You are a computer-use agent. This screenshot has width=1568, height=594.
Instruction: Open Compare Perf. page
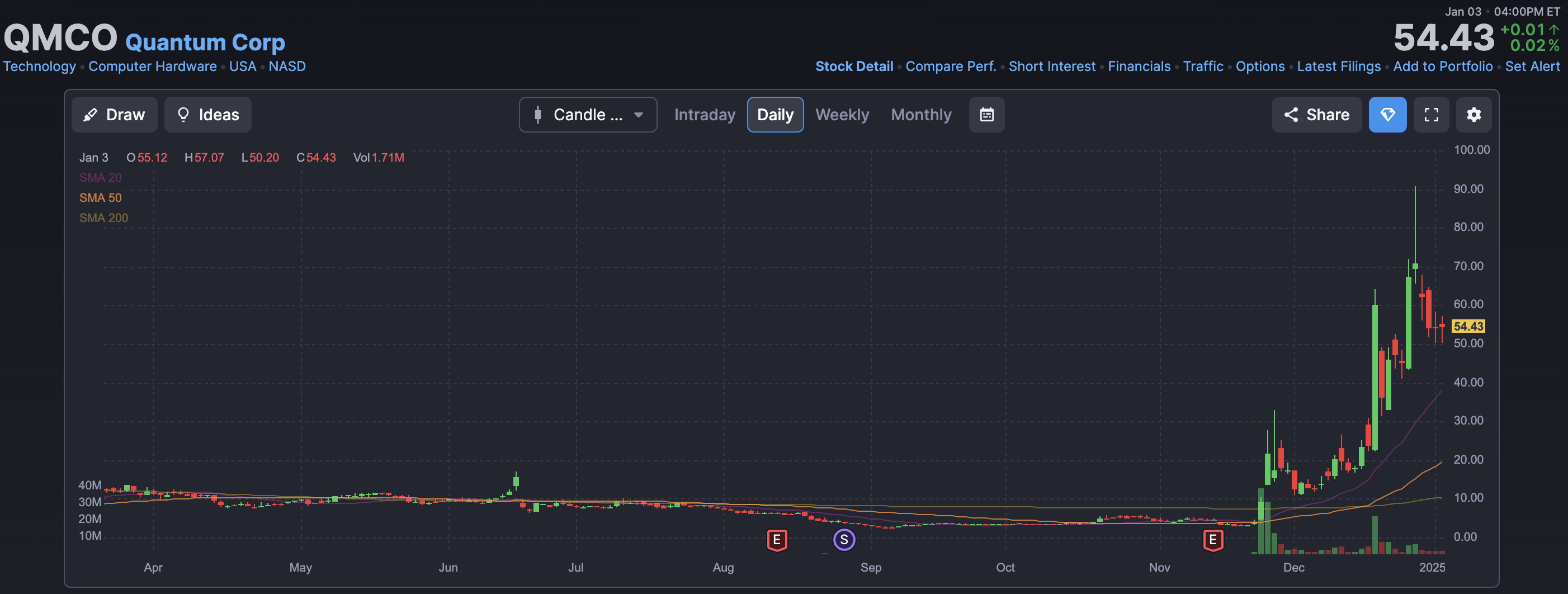950,67
